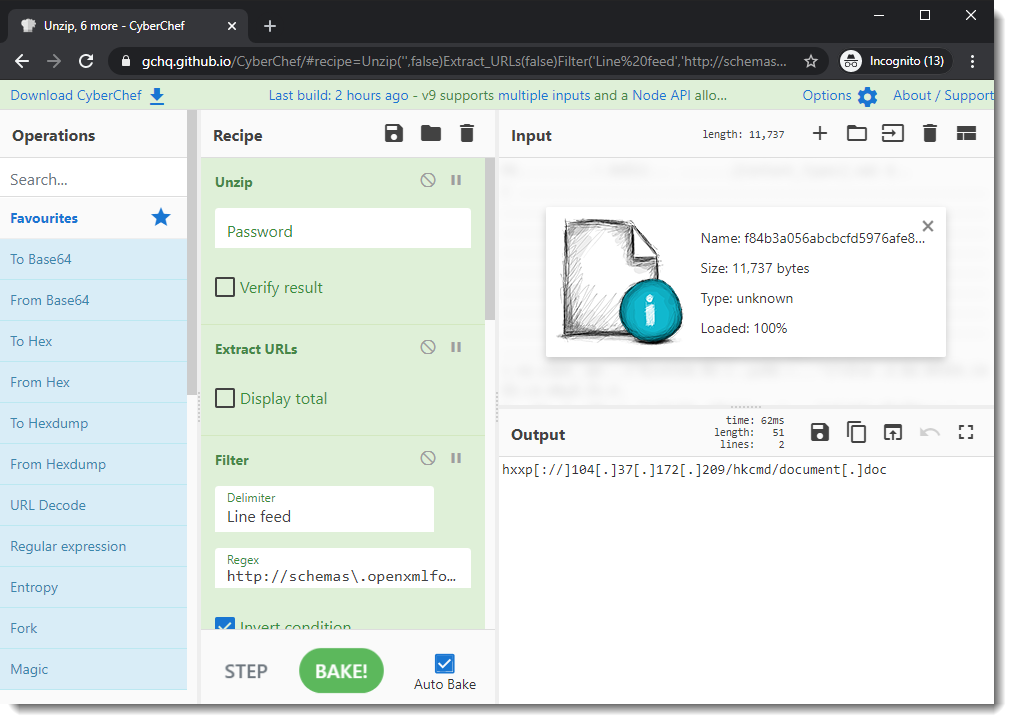Click the browser address bar
Screen dimensions: 1014x724
pyautogui.click(x=464, y=61)
